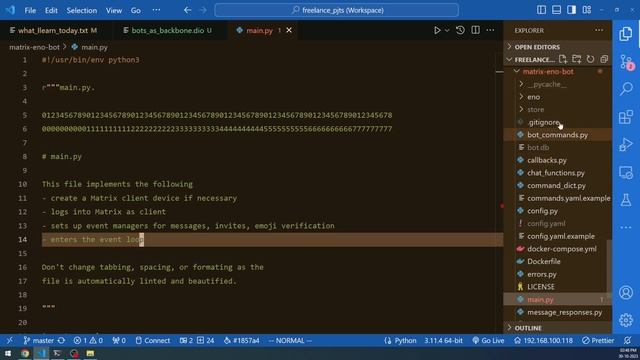Open the File menu
640x360 pixels.
tap(30, 10)
